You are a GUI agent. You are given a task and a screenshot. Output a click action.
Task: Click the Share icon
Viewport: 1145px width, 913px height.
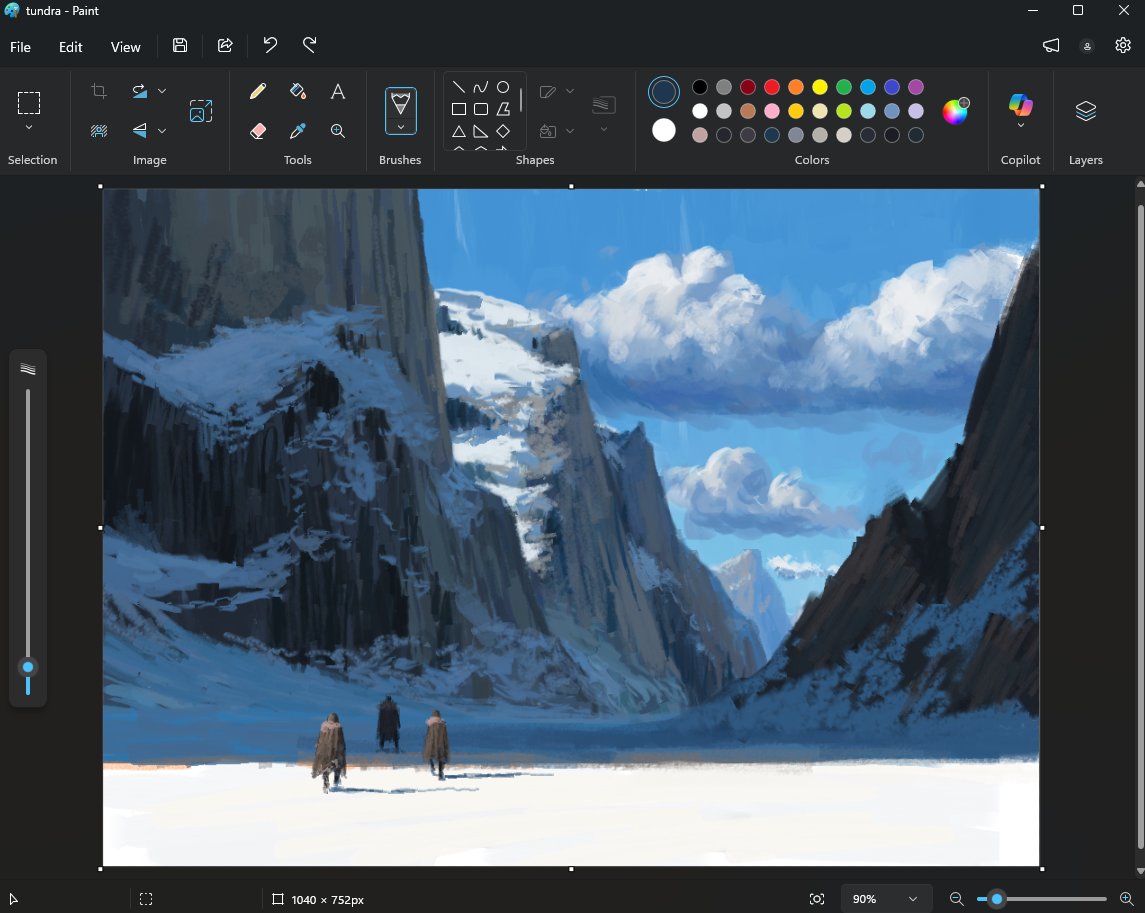[225, 45]
